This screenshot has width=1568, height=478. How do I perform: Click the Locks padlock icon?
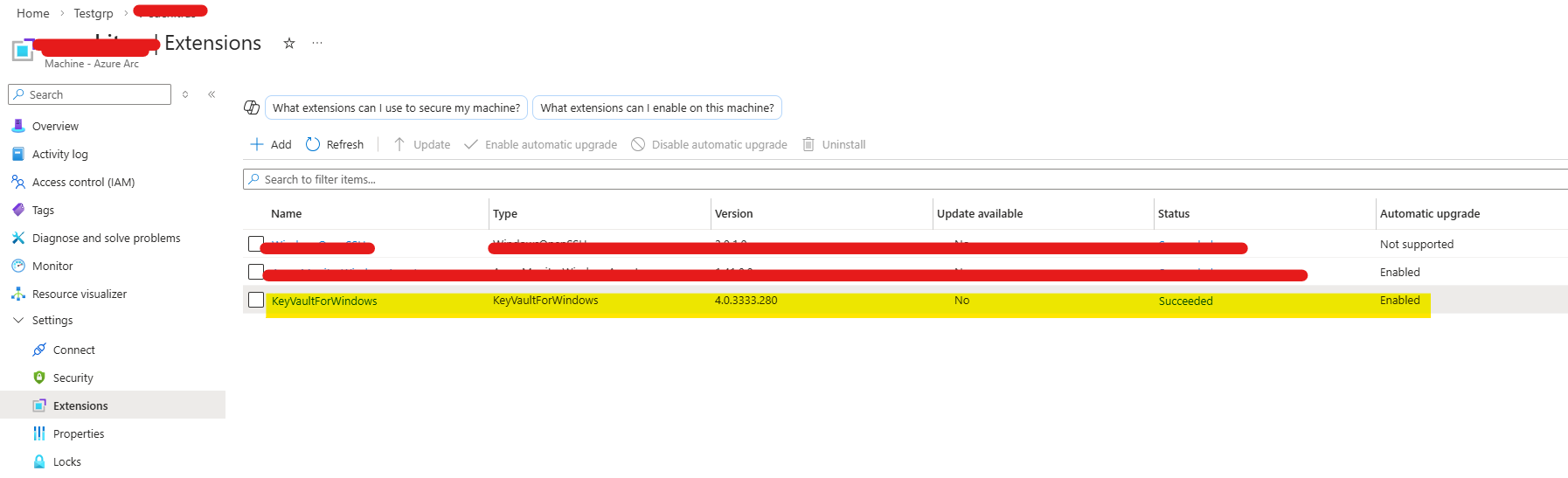39,461
